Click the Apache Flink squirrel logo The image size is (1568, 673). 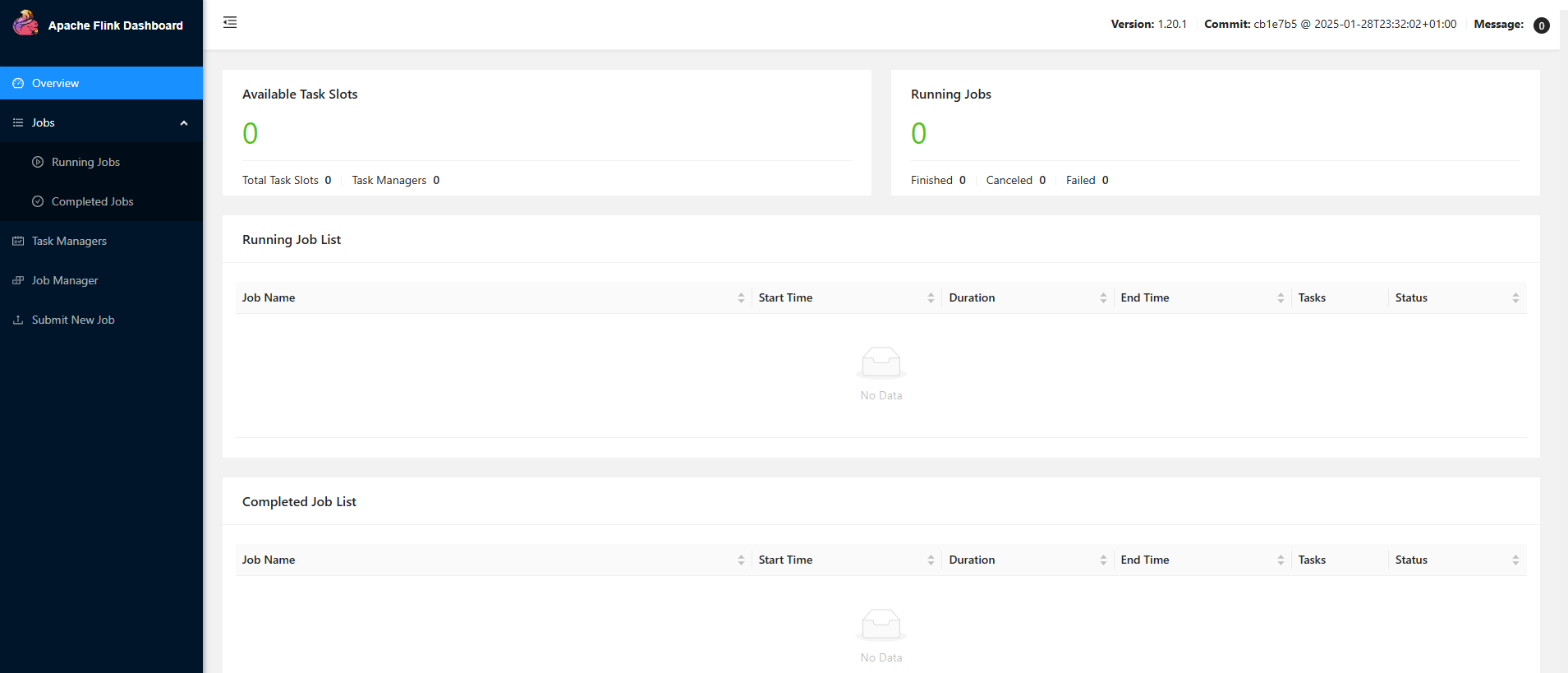click(x=25, y=23)
